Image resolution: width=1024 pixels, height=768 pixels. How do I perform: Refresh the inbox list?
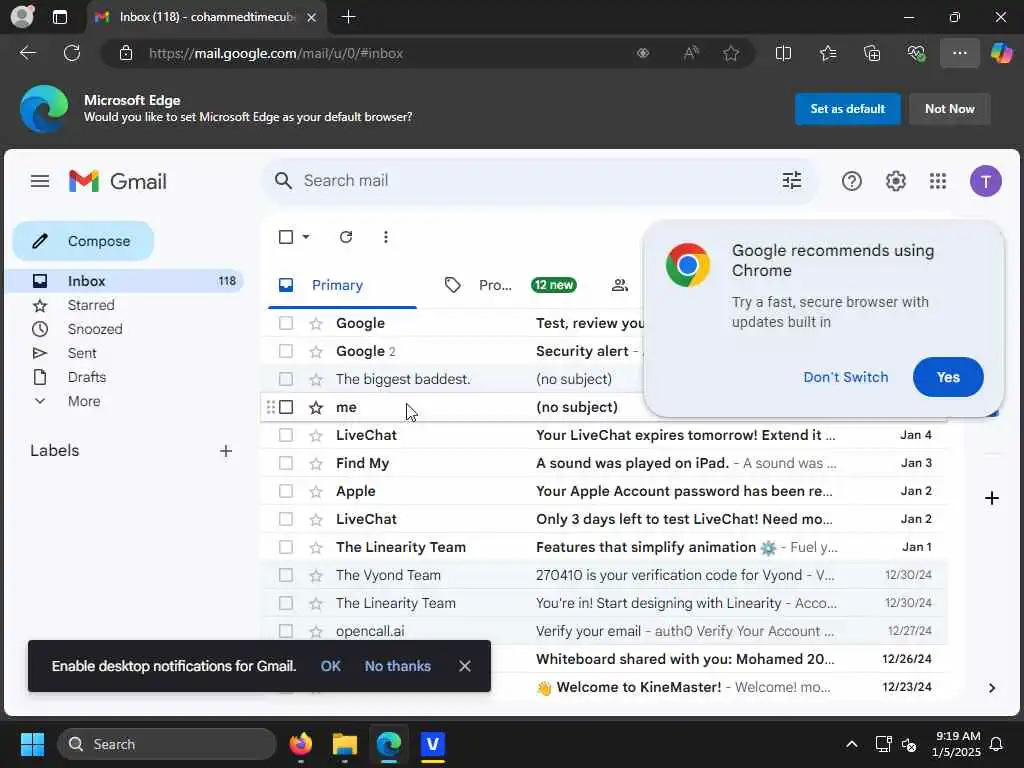click(x=346, y=237)
